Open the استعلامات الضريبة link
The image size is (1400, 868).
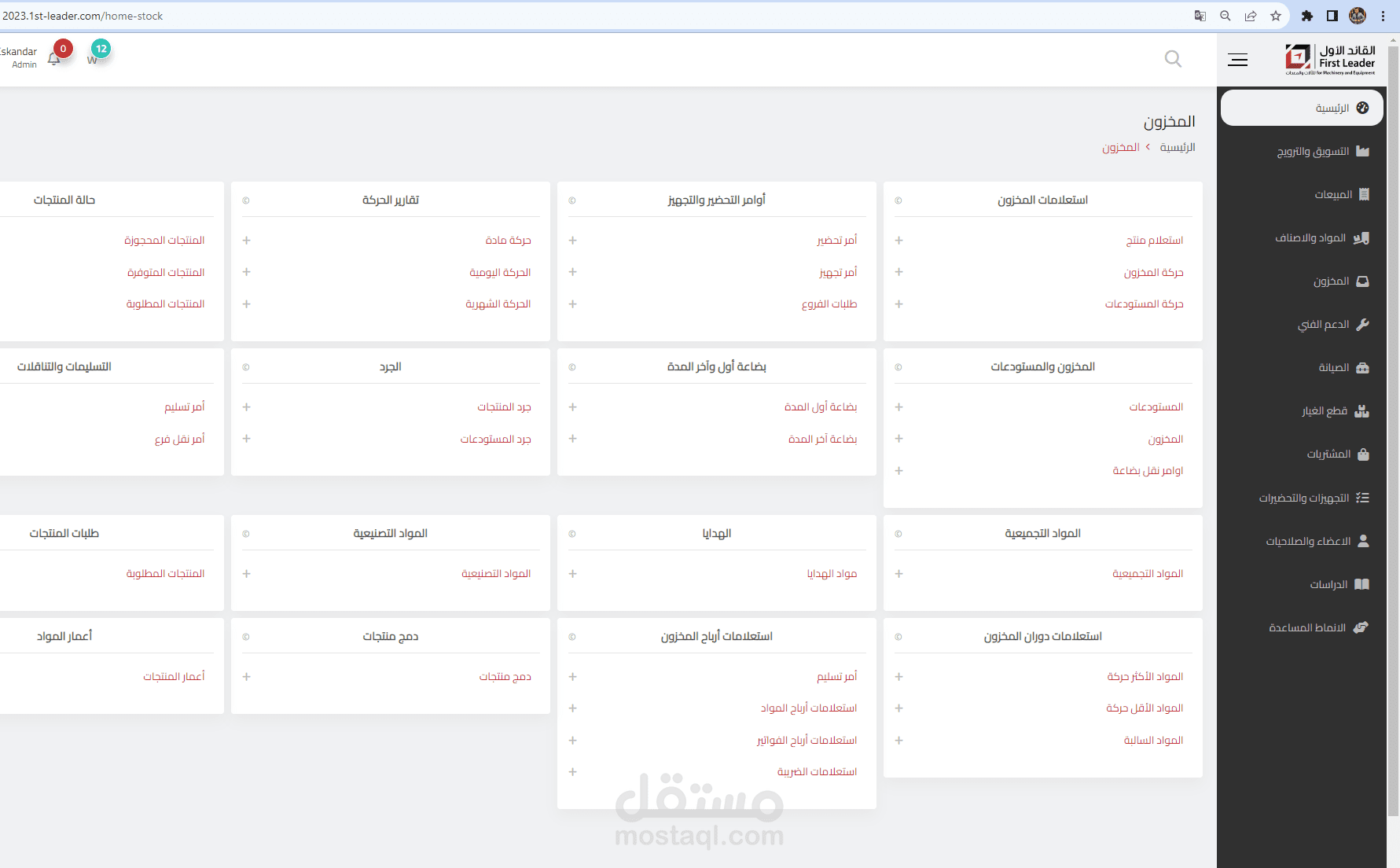[817, 771]
